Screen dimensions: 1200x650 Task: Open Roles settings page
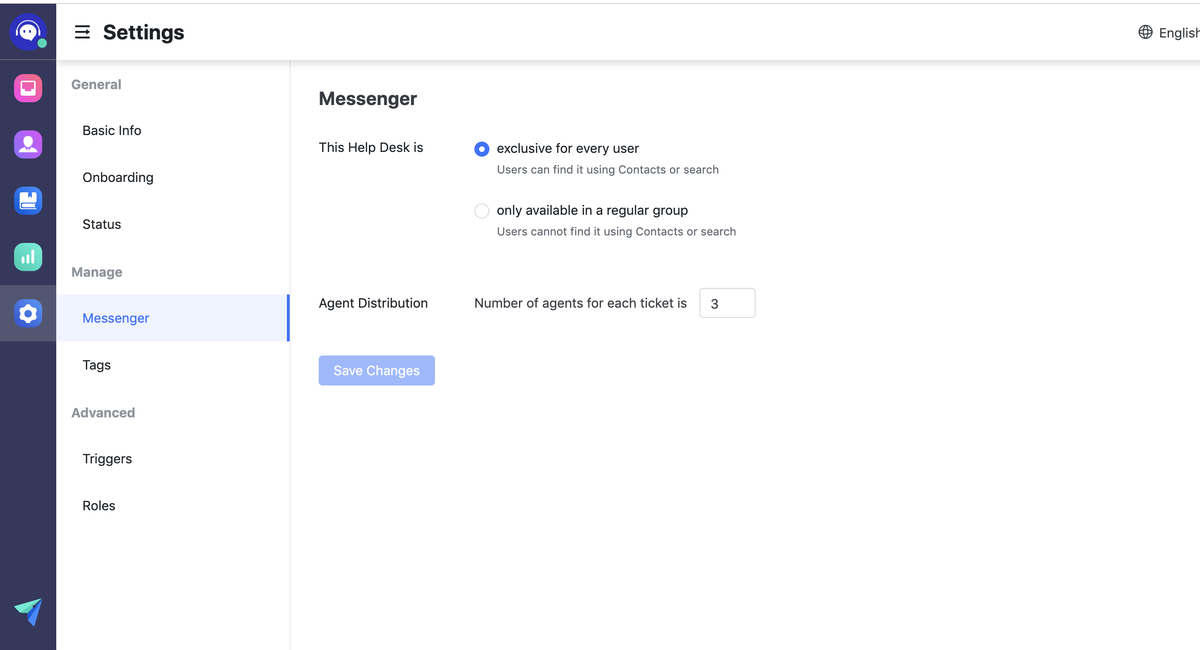99,506
